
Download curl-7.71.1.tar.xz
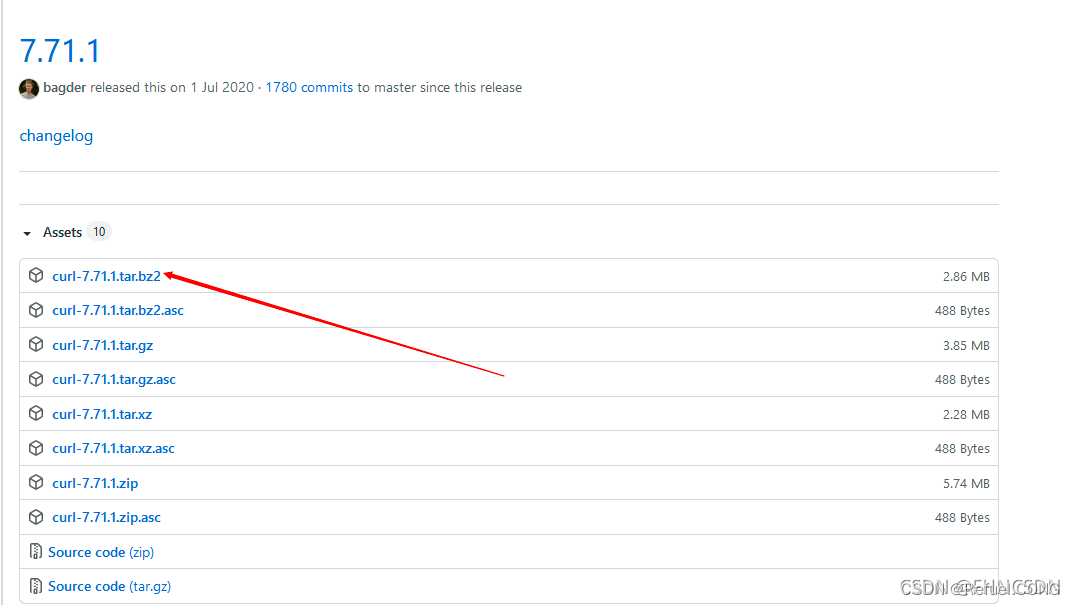[102, 414]
